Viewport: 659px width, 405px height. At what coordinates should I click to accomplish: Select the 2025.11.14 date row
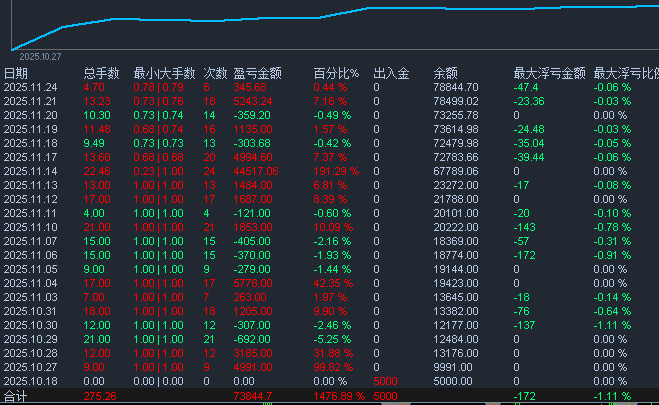pos(30,171)
